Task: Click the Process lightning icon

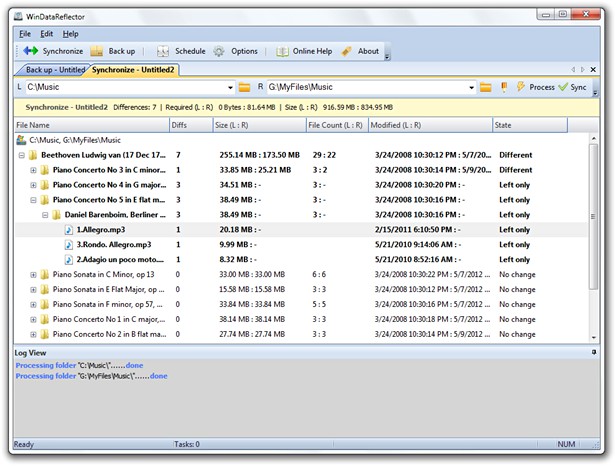Action: [521, 86]
